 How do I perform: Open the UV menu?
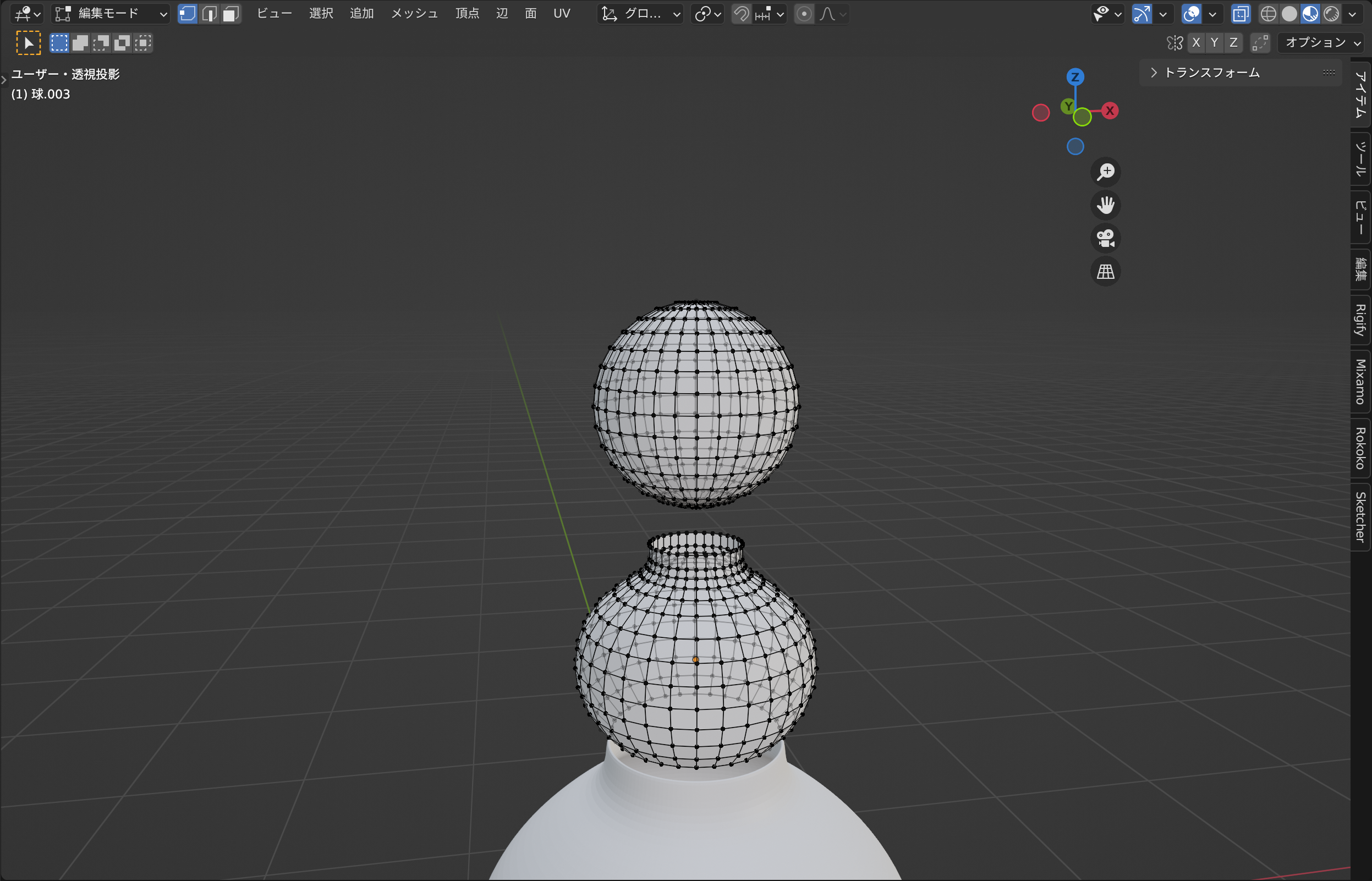point(562,14)
